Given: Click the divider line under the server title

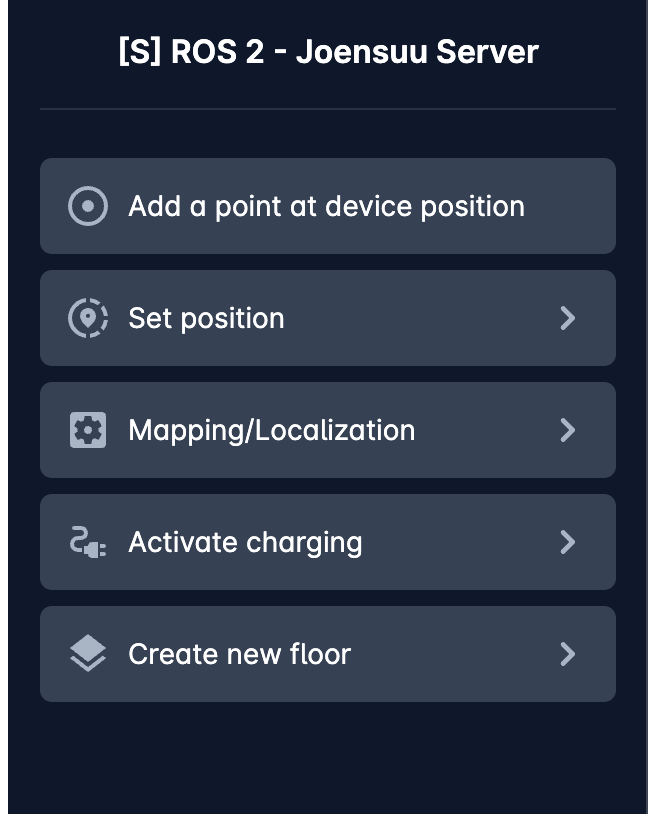Looking at the screenshot, I should [328, 109].
